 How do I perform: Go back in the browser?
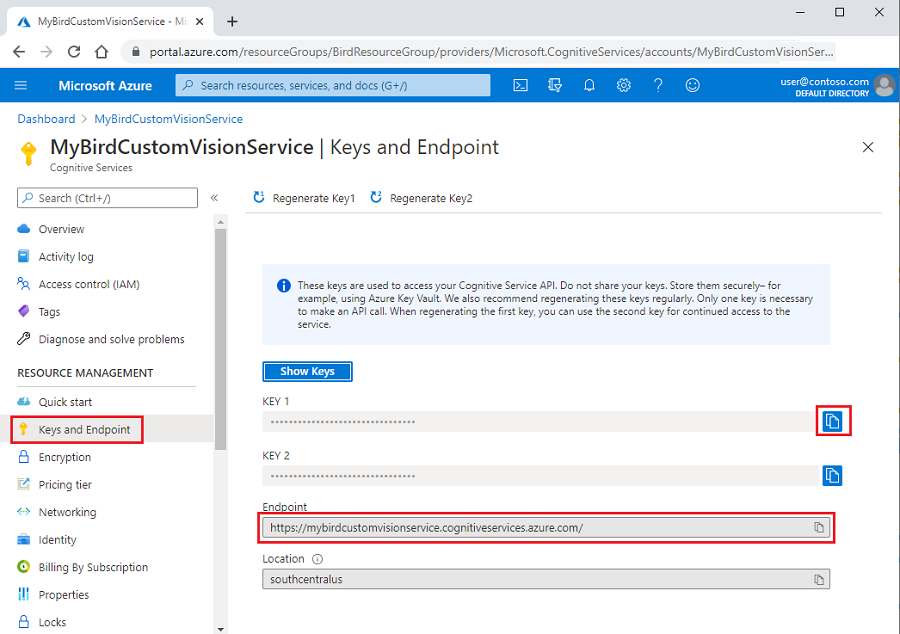tap(19, 52)
